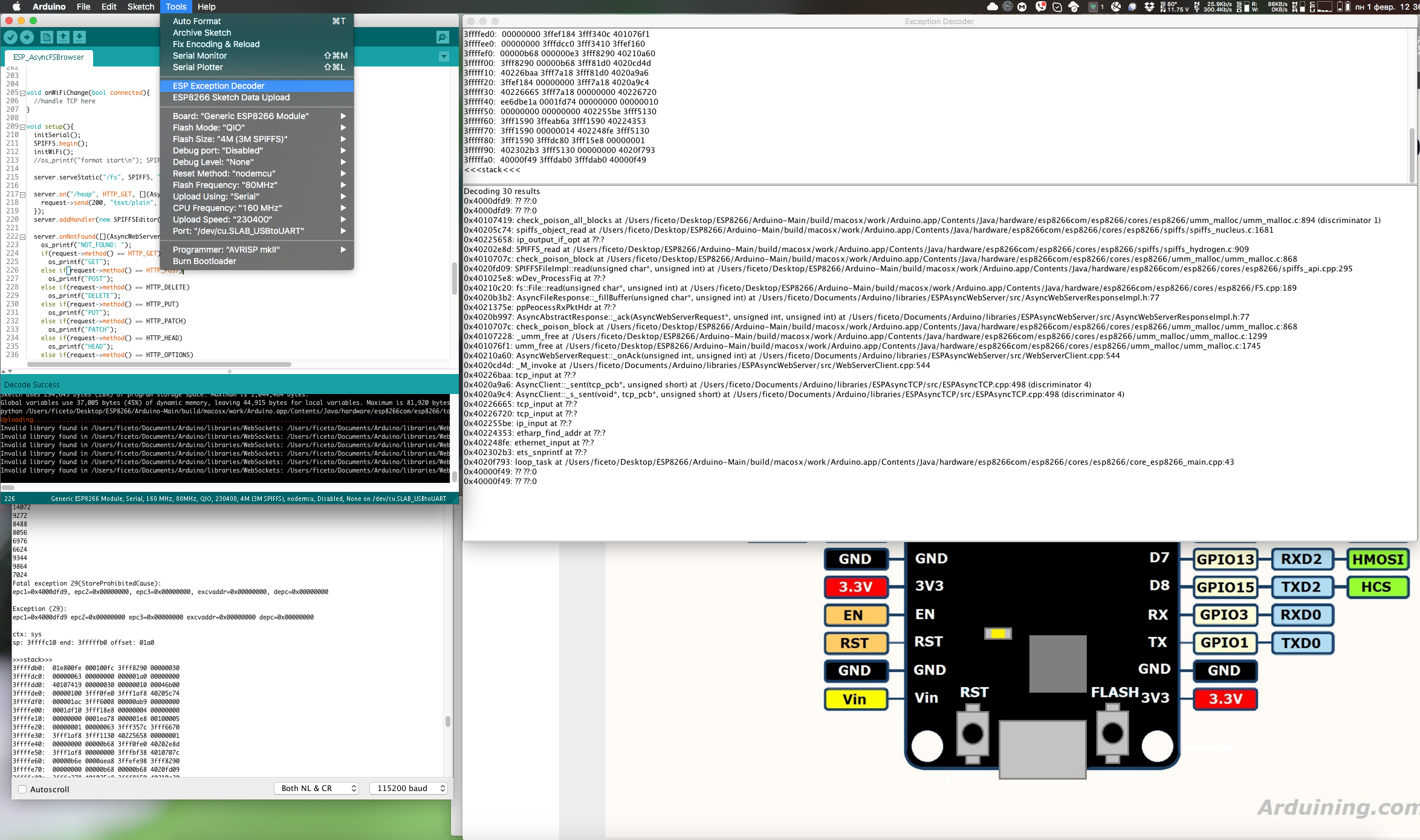Click the Open sketch up-arrow icon
1420x840 pixels.
click(63, 37)
